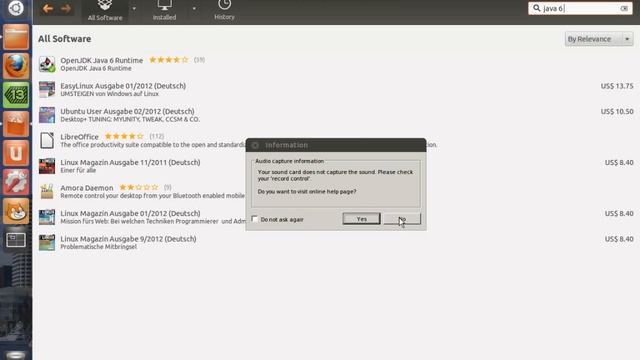Launch Firefox from the launcher
The image size is (640, 360).
[16, 66]
